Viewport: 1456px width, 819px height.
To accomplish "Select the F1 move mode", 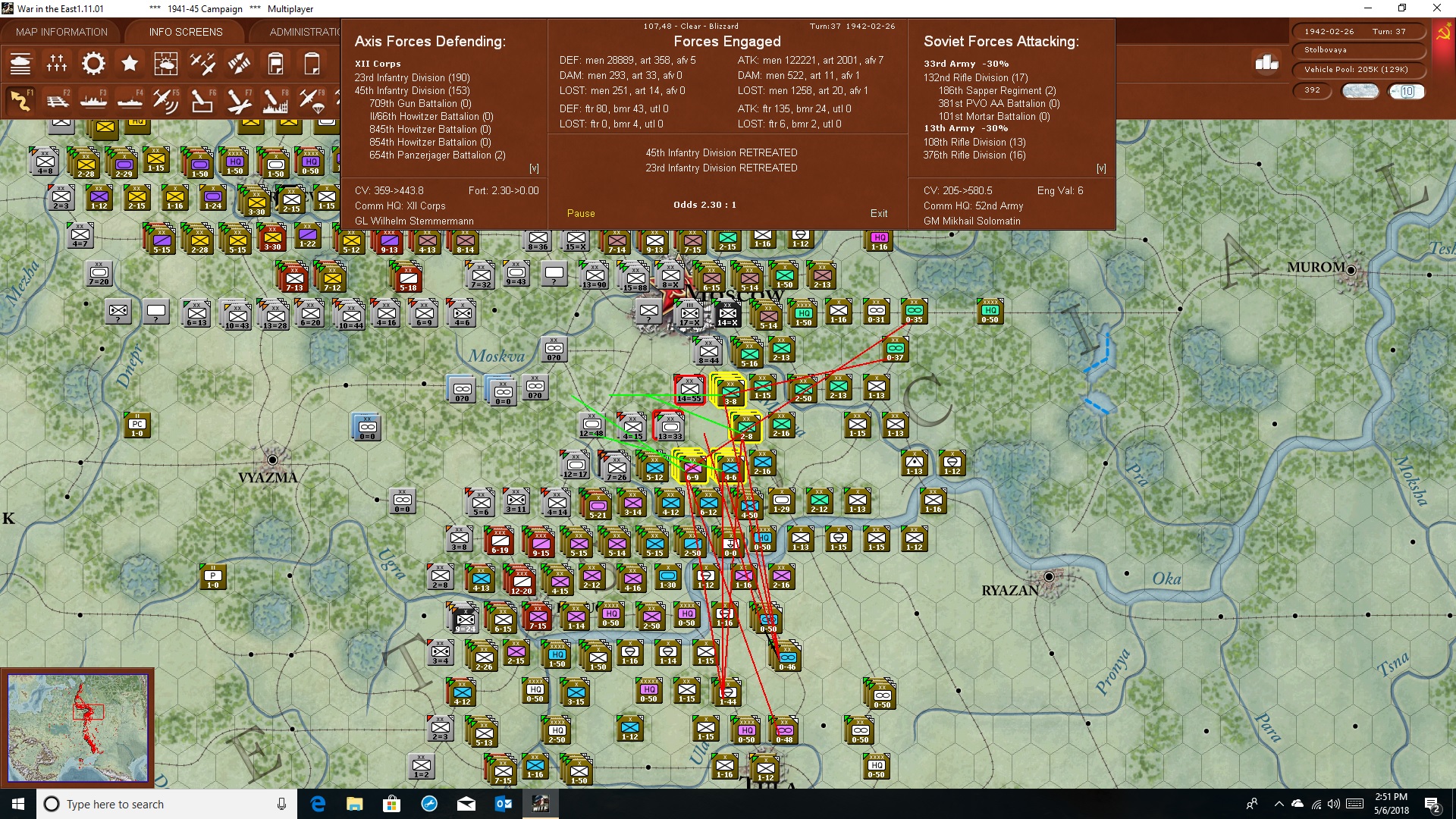I will tap(20, 100).
